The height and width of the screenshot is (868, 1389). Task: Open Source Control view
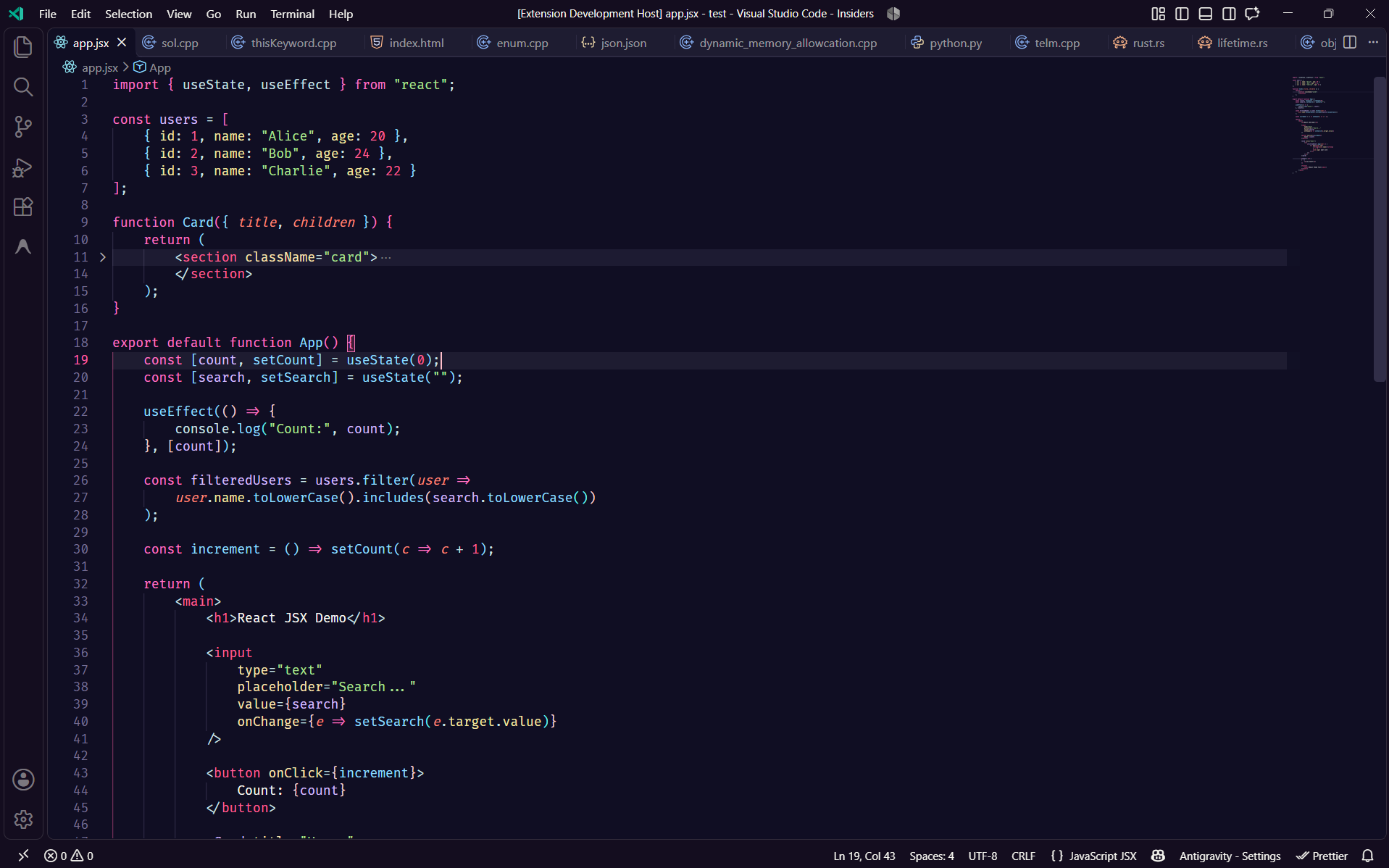[x=23, y=127]
